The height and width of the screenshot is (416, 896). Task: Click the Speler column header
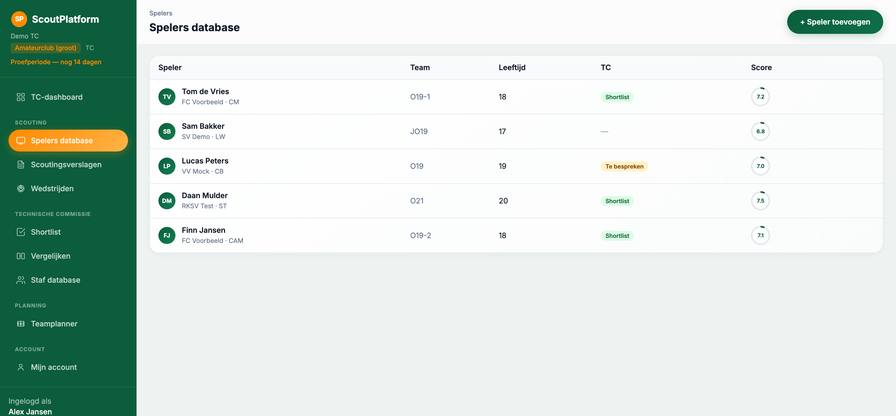(170, 67)
